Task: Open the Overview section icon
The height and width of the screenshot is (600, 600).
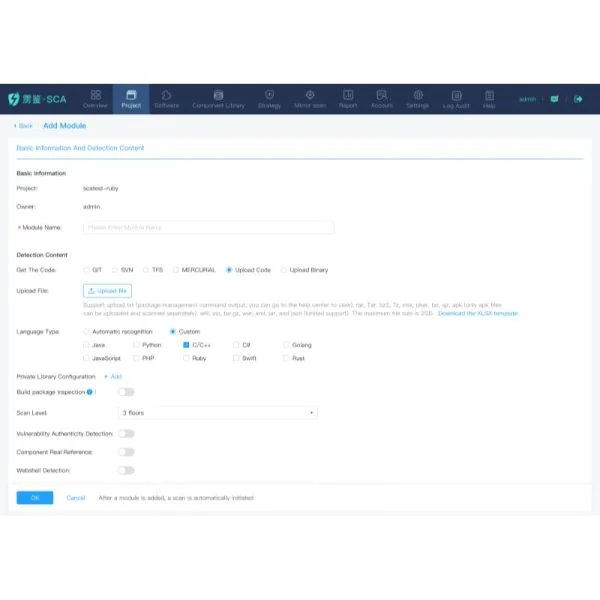Action: (96, 95)
